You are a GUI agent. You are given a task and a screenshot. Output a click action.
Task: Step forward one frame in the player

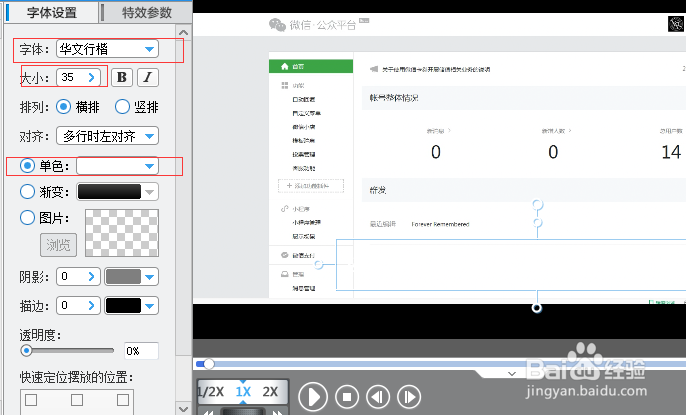coord(409,397)
